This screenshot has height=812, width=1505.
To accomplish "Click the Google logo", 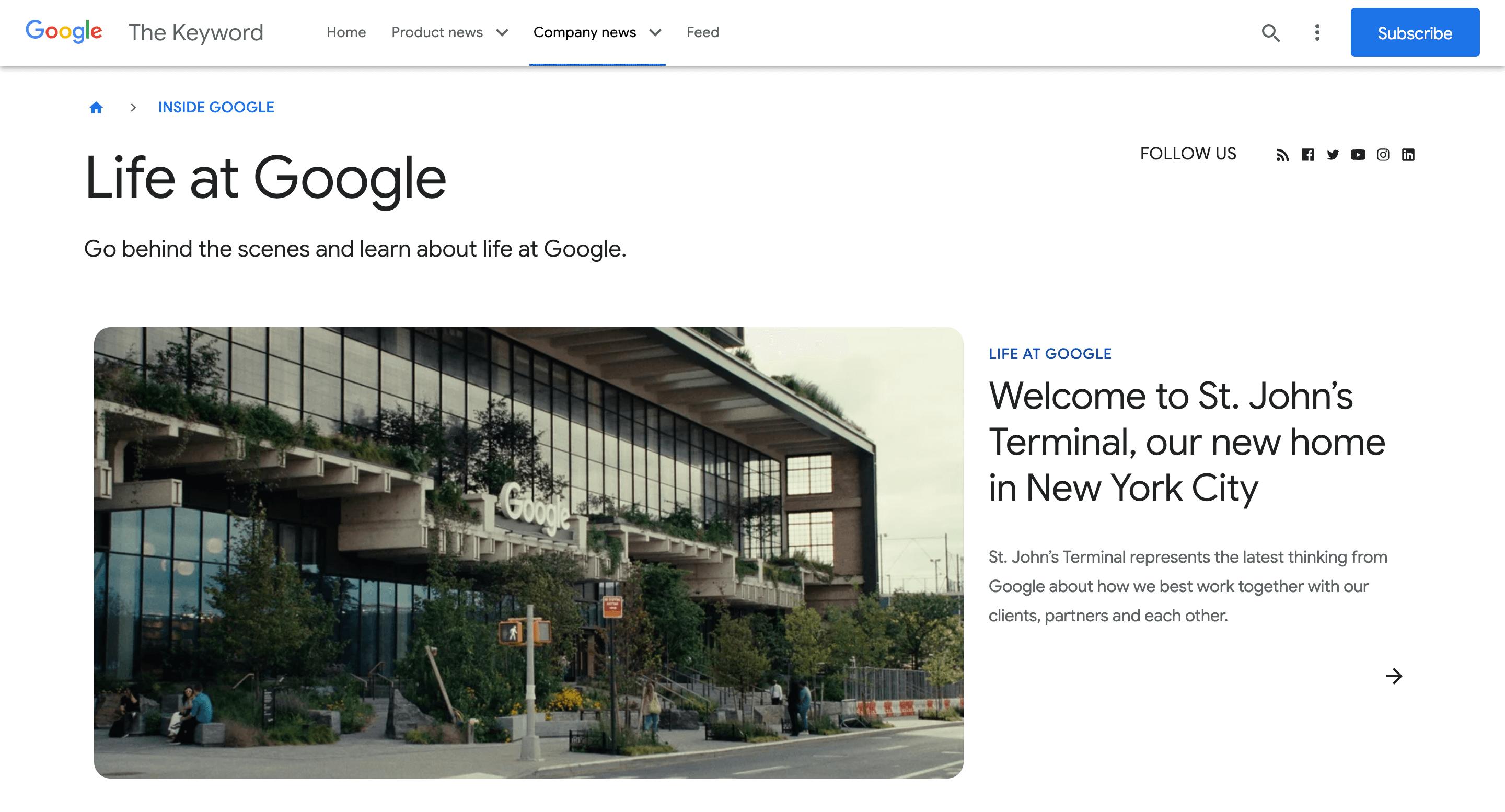I will 64,31.
